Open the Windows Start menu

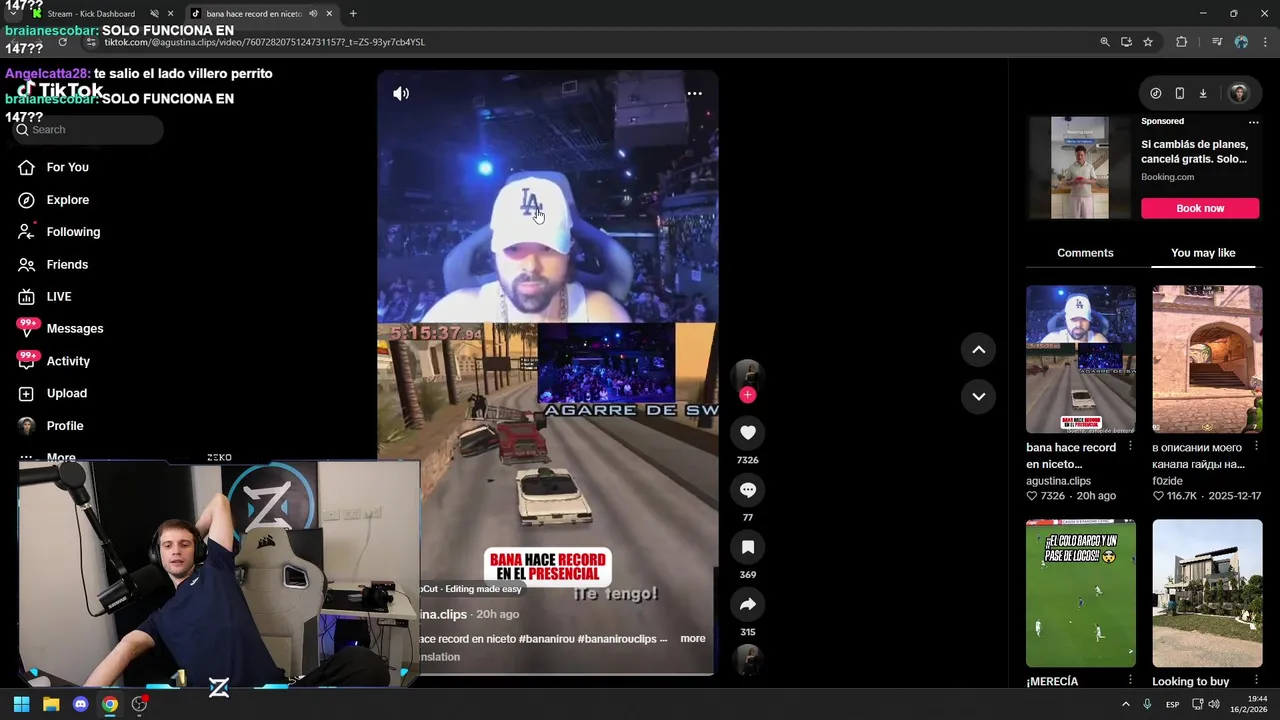(21, 704)
